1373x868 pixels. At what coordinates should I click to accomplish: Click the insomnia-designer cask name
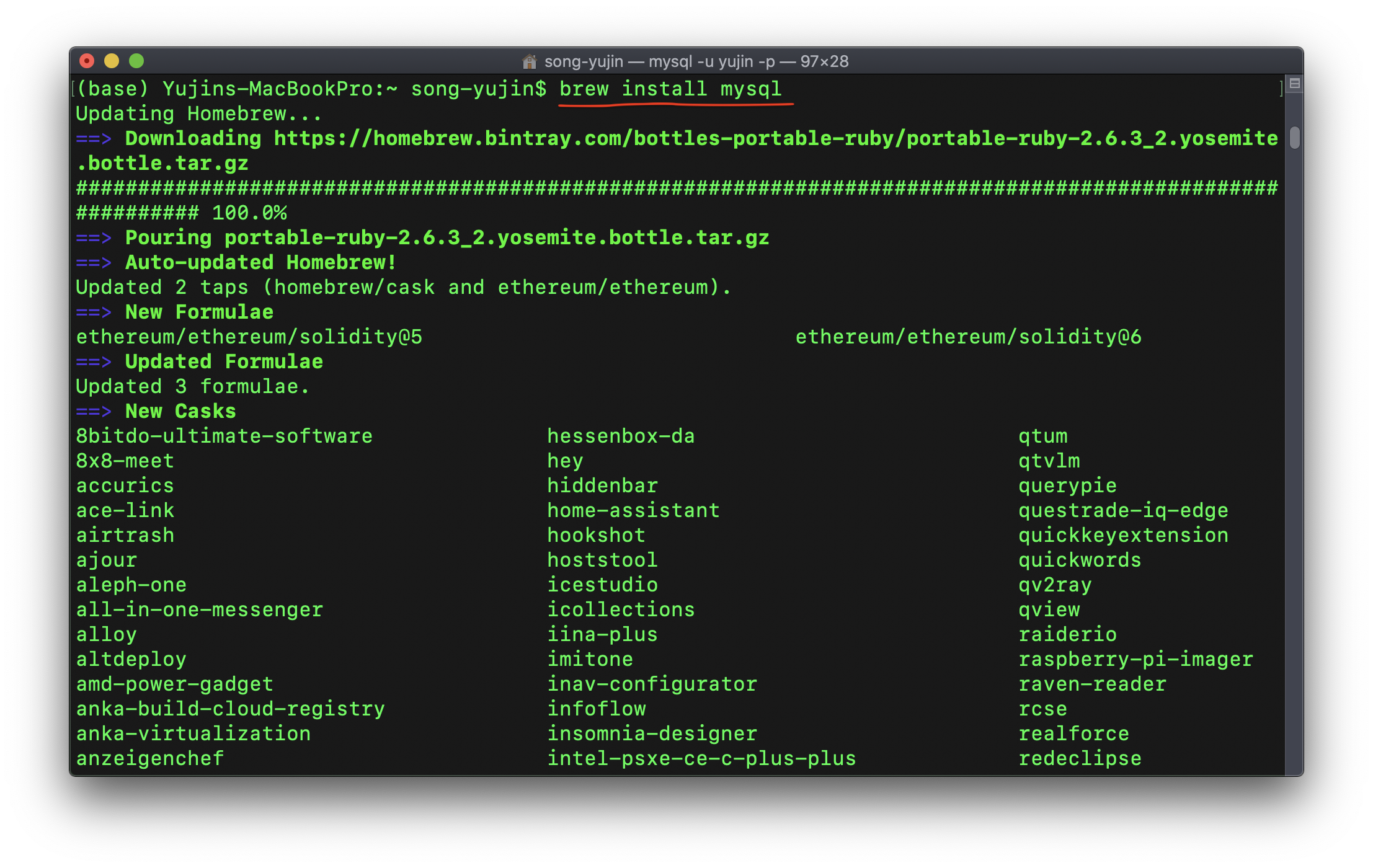point(651,734)
